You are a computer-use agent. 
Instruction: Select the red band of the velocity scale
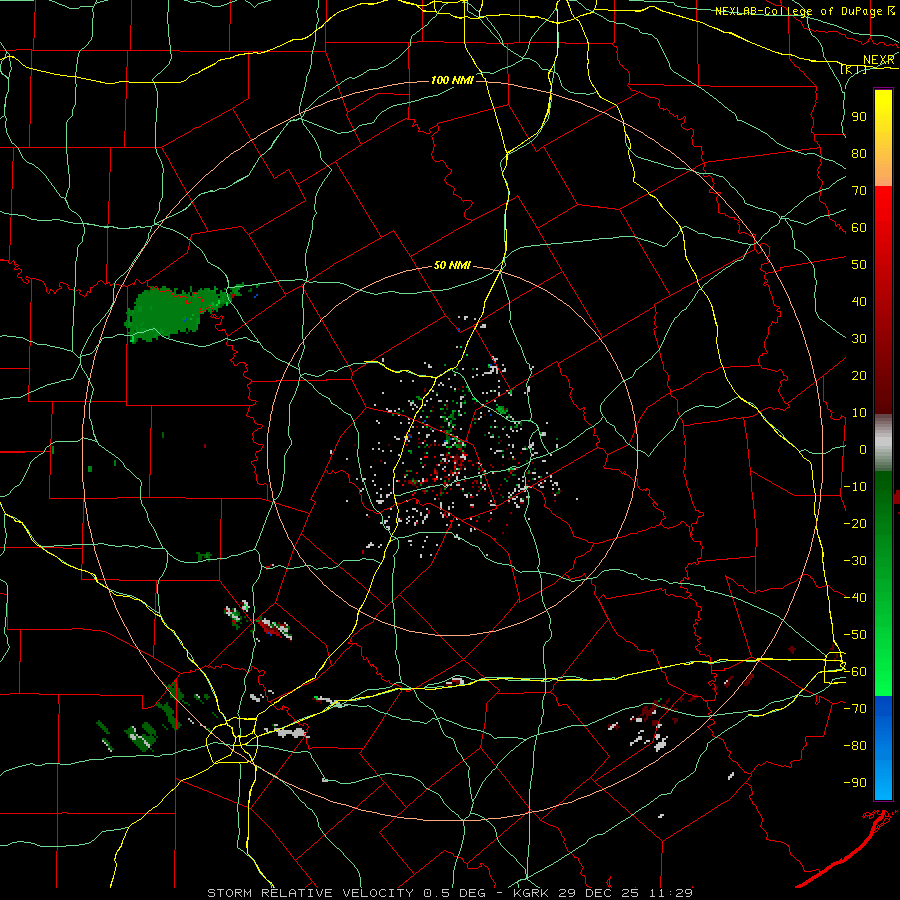pos(883,300)
